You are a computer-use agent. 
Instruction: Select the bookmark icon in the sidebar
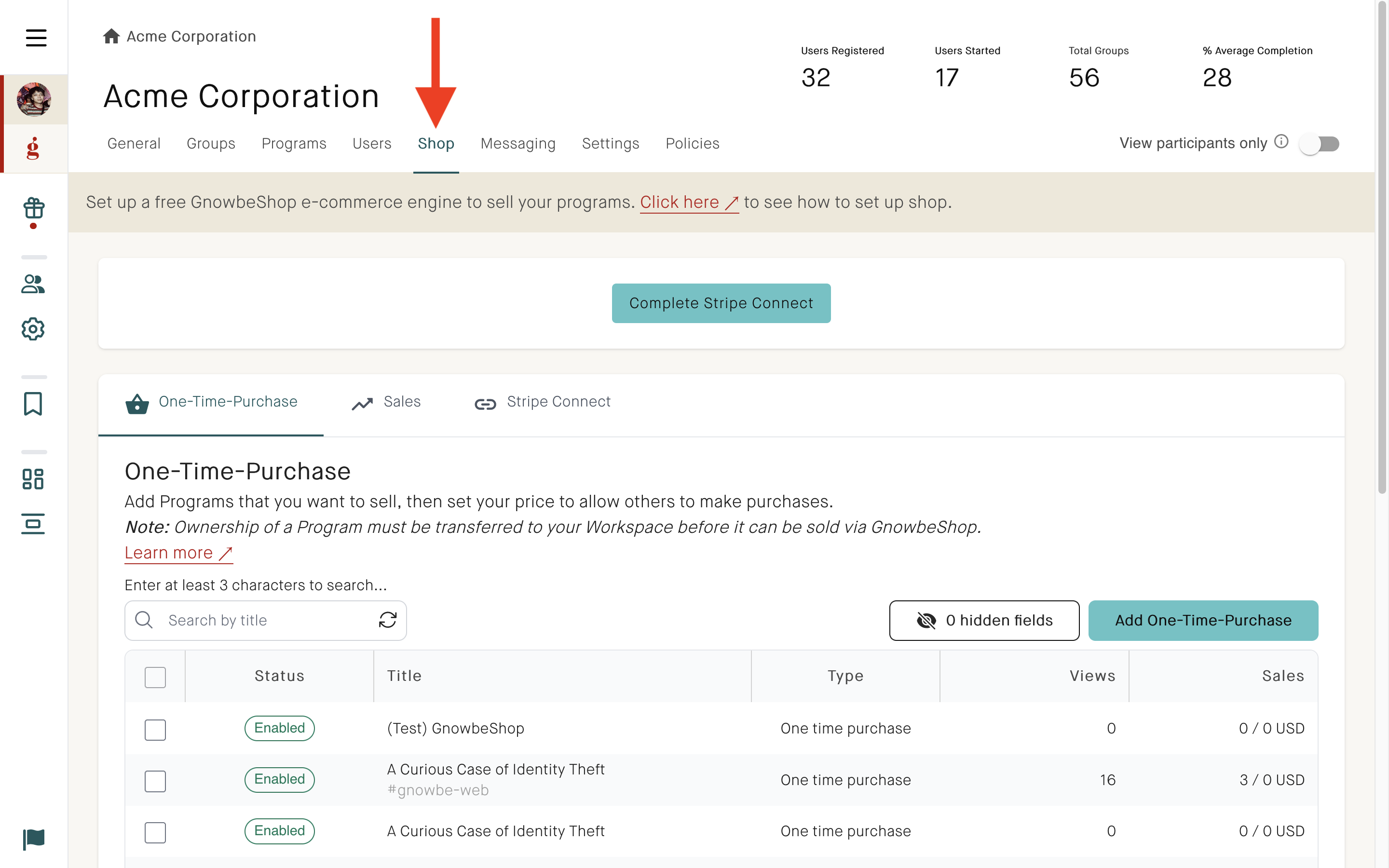33,405
